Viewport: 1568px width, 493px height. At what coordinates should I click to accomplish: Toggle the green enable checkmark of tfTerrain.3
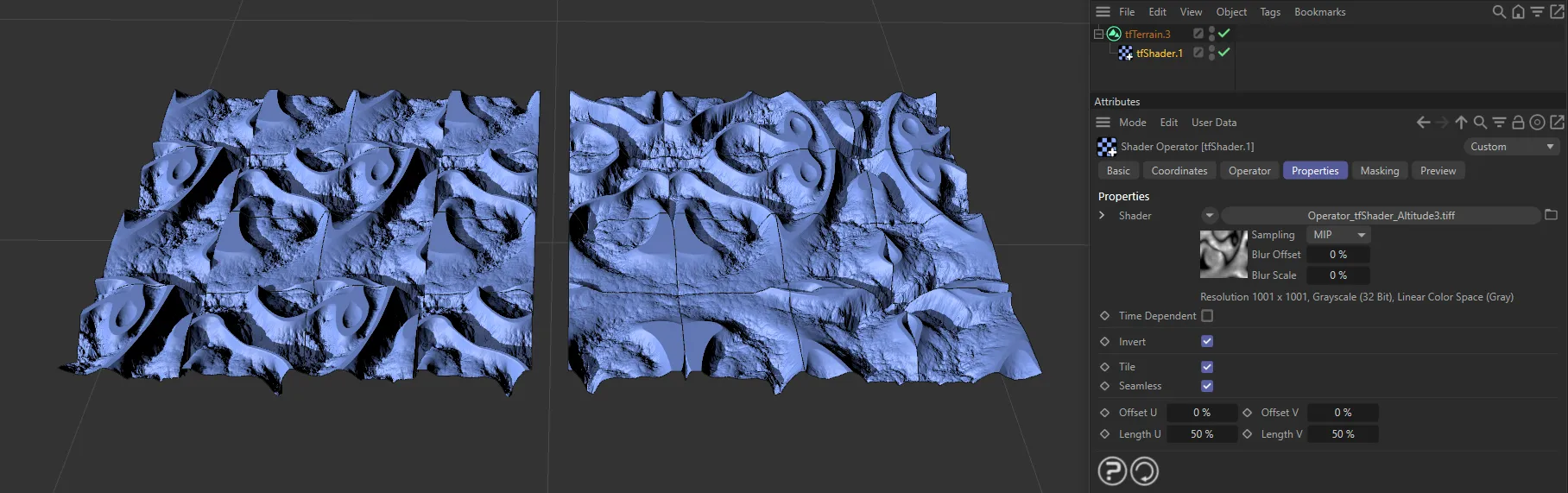point(1224,33)
